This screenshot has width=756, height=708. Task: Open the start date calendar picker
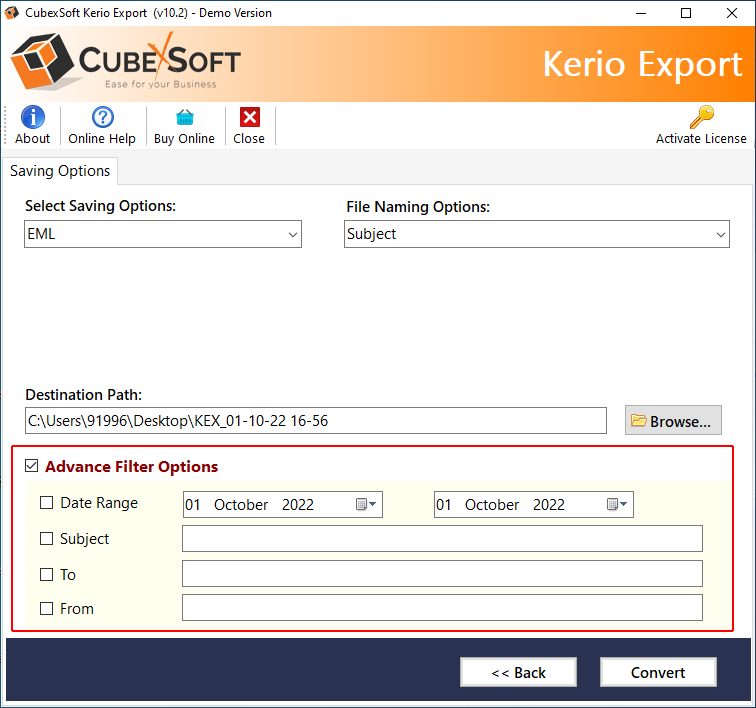pyautogui.click(x=366, y=505)
